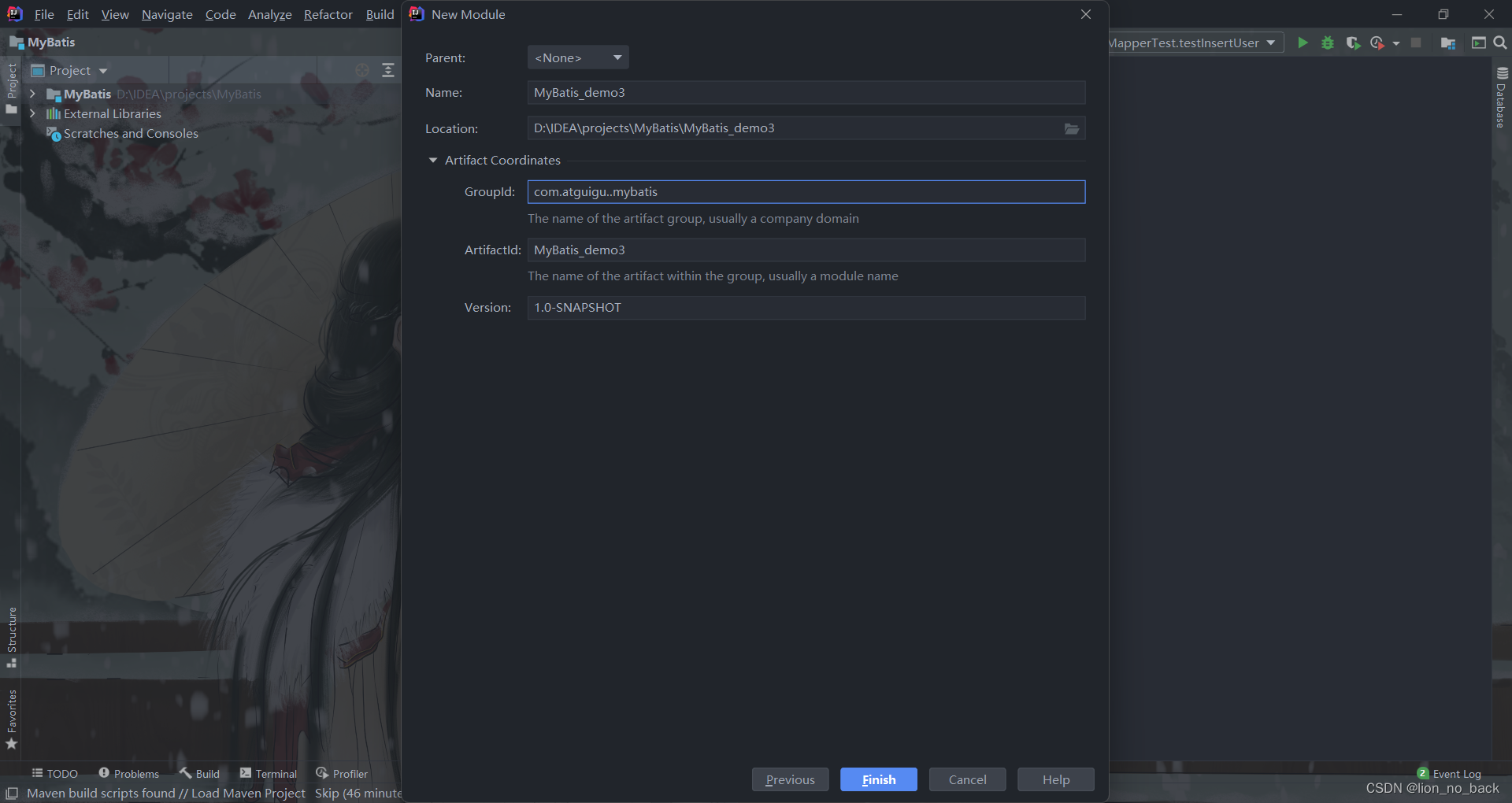The height and width of the screenshot is (803, 1512).
Task: Open the Profiler tool window
Action: (342, 773)
